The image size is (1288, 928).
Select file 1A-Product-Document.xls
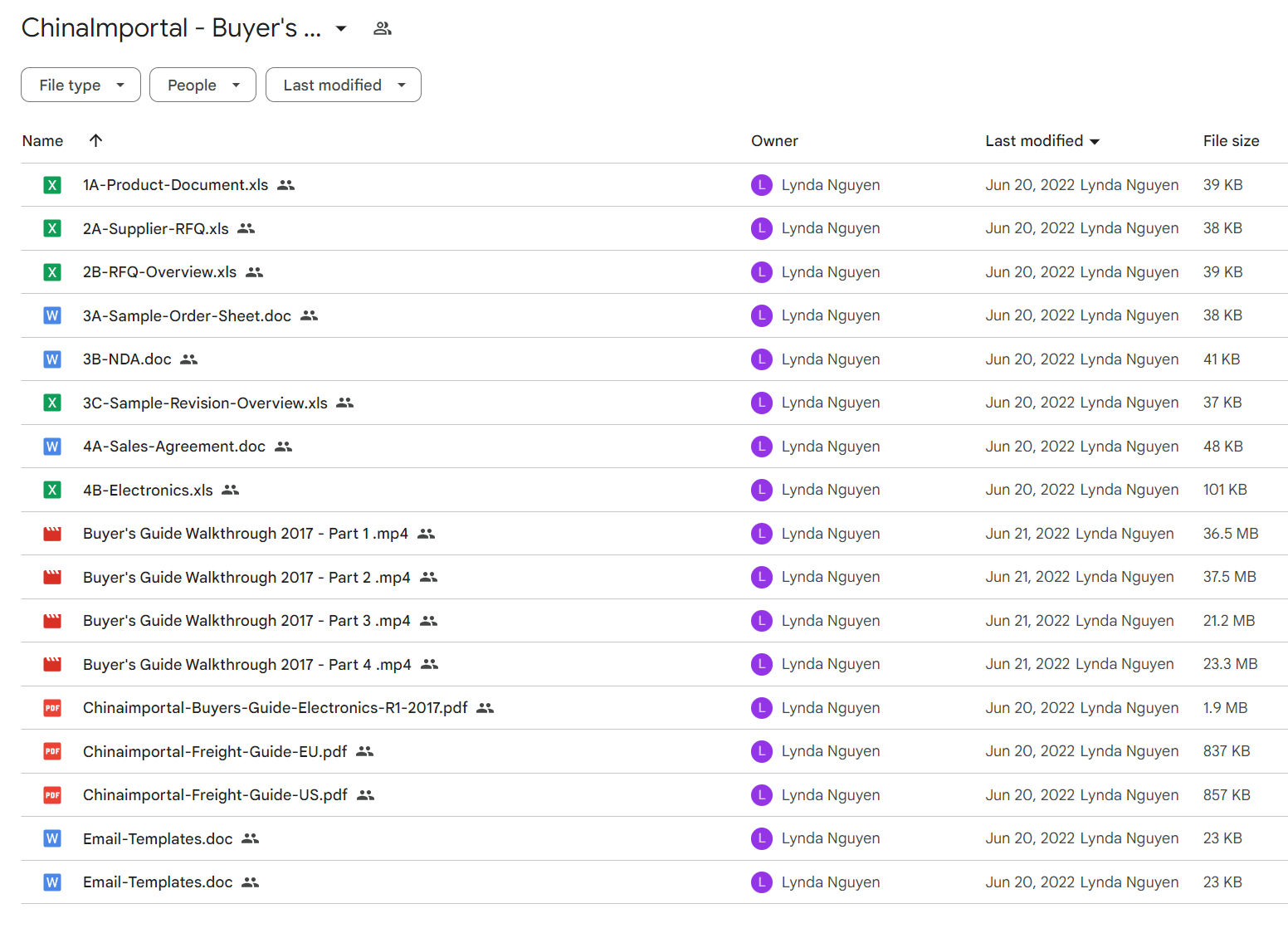(176, 185)
